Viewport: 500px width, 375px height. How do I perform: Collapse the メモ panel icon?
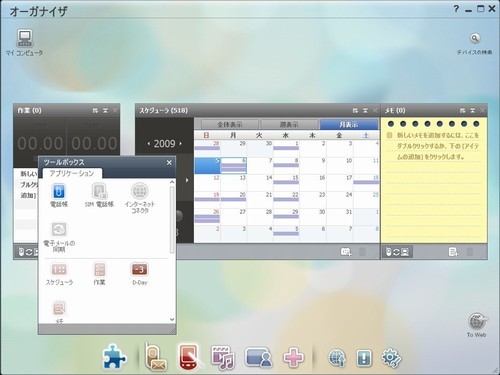click(472, 111)
